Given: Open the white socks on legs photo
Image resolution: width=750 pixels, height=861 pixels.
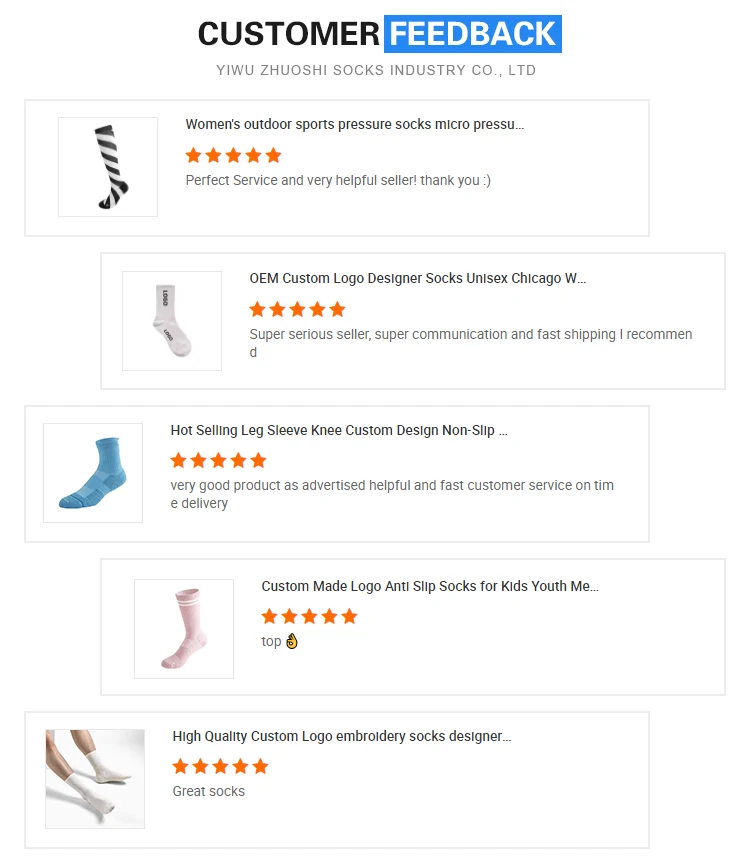Looking at the screenshot, I should pos(95,779).
